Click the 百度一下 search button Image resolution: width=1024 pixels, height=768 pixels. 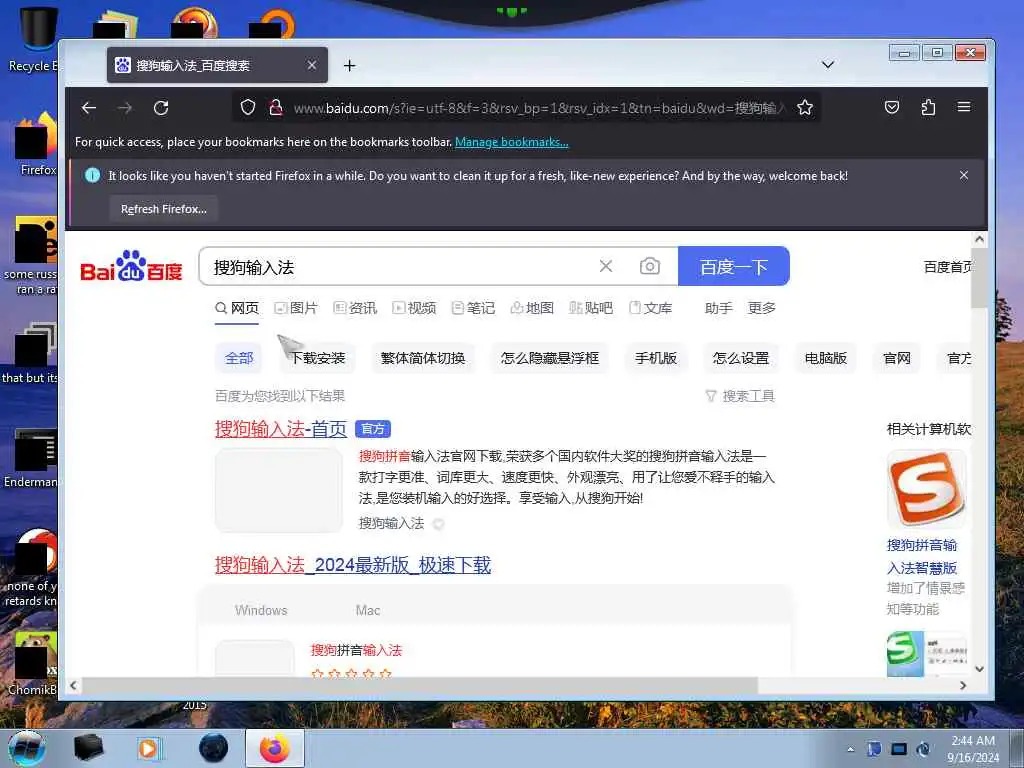pos(733,266)
